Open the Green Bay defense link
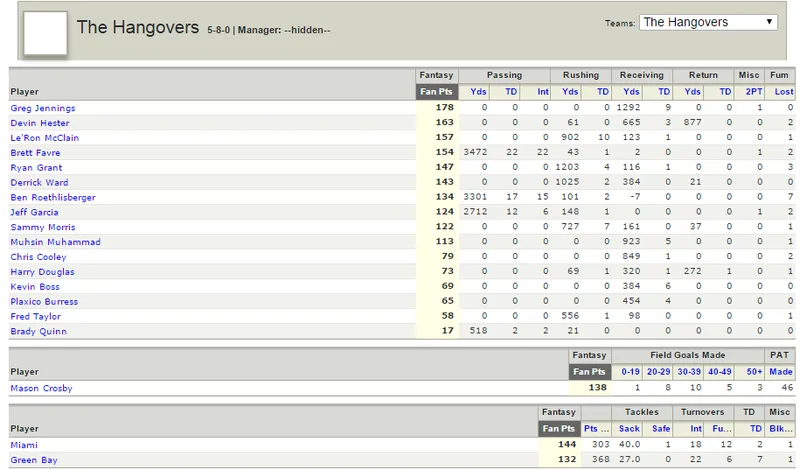800x470 pixels. (34, 460)
